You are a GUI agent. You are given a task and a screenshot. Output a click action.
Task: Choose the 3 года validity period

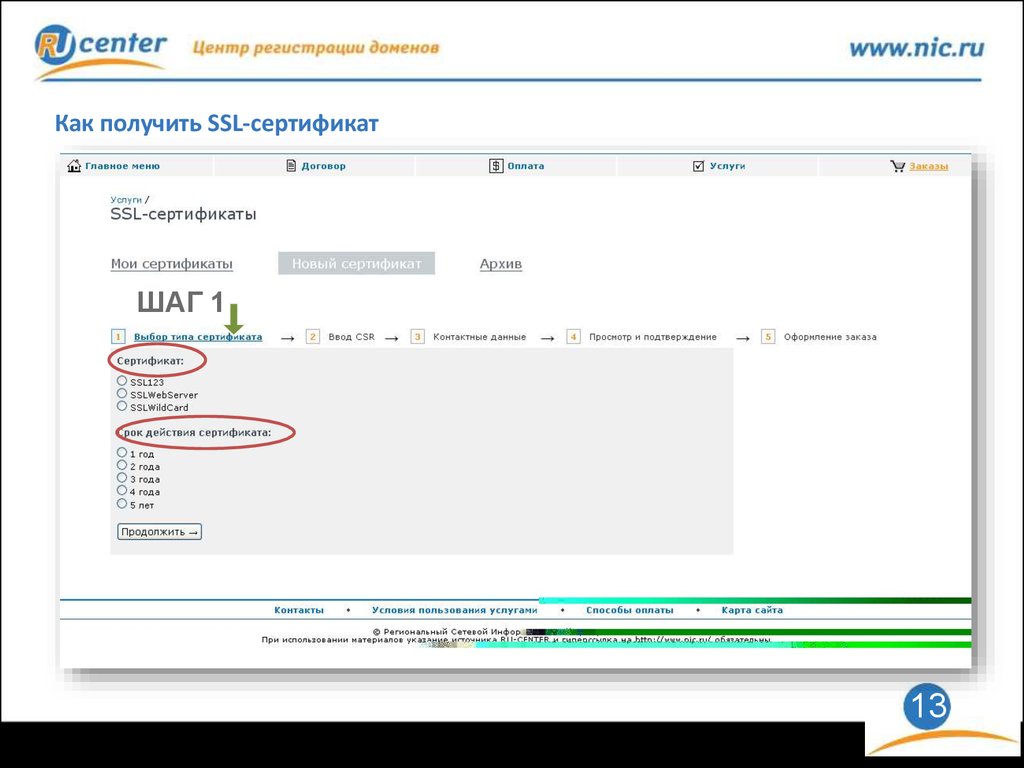(122, 477)
